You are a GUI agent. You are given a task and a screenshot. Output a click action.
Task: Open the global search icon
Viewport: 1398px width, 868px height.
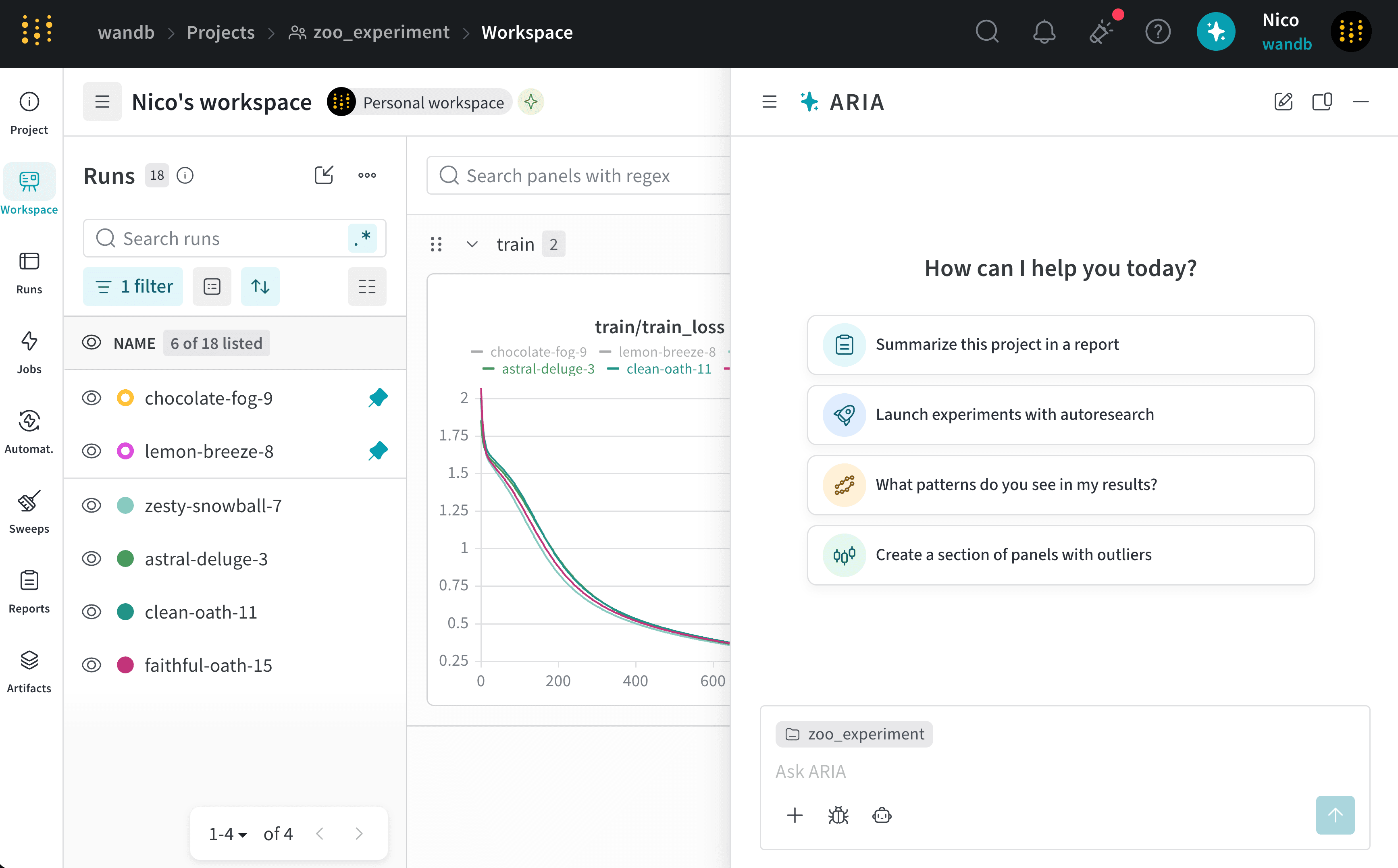pos(988,31)
